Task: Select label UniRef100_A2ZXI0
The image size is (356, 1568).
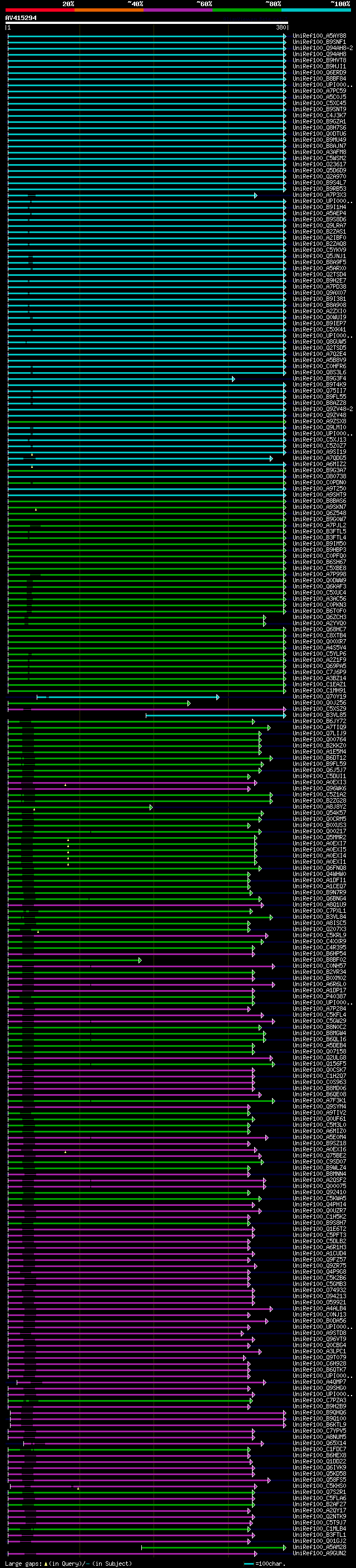Action: pyautogui.click(x=319, y=311)
